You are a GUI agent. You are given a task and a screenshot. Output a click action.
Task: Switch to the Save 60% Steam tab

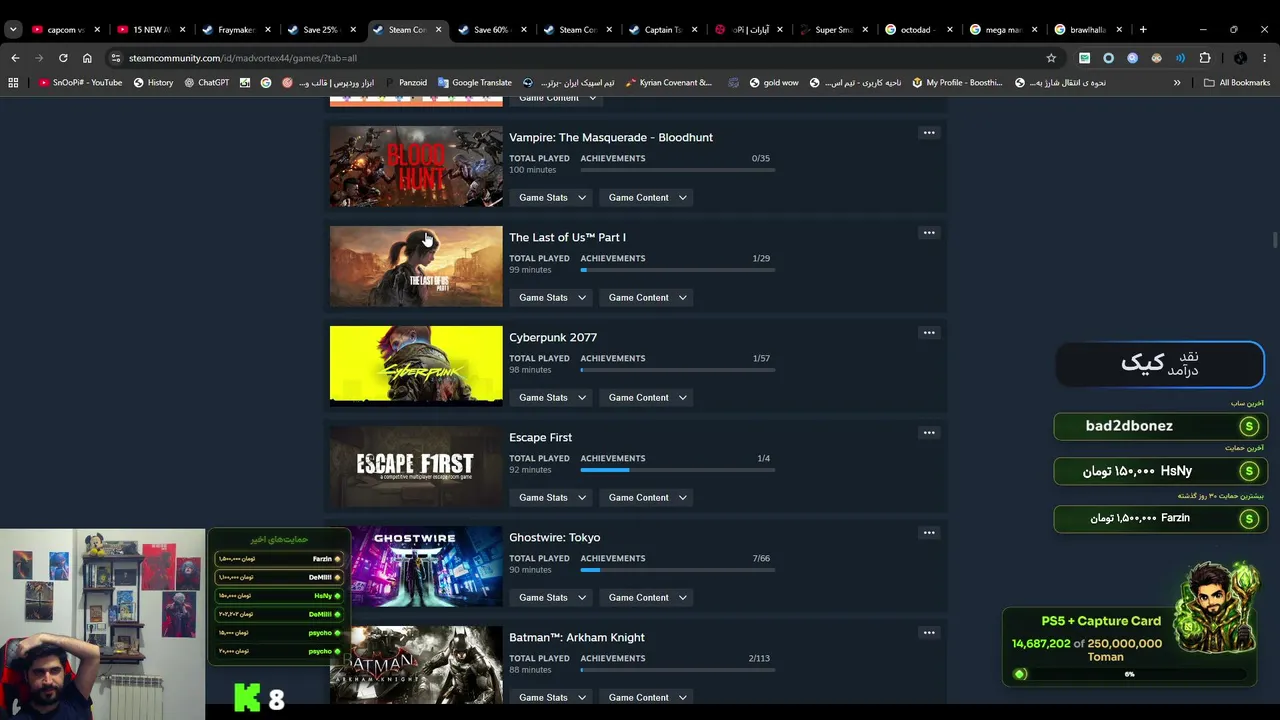491,30
